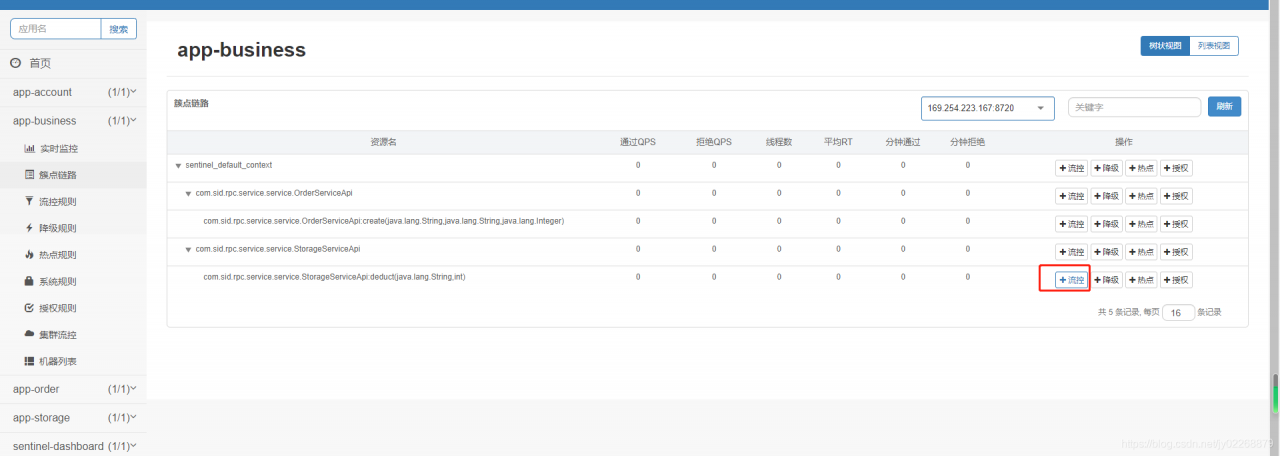Click the 通过QPS column header
Image resolution: width=1280 pixels, height=456 pixels.
pos(637,142)
